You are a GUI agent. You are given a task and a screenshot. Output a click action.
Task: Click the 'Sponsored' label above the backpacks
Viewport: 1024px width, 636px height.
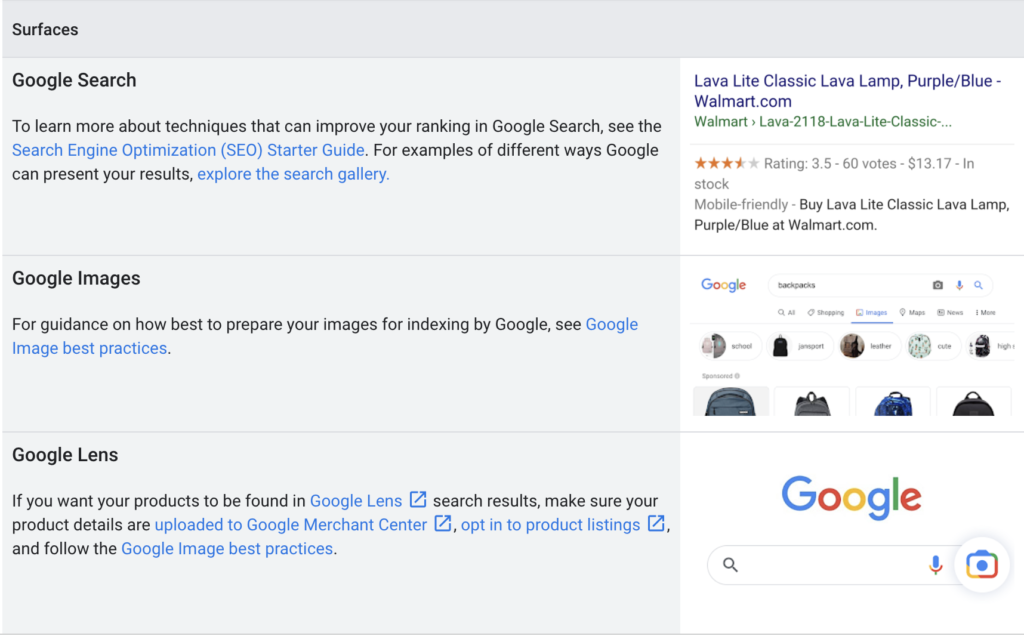(x=716, y=376)
